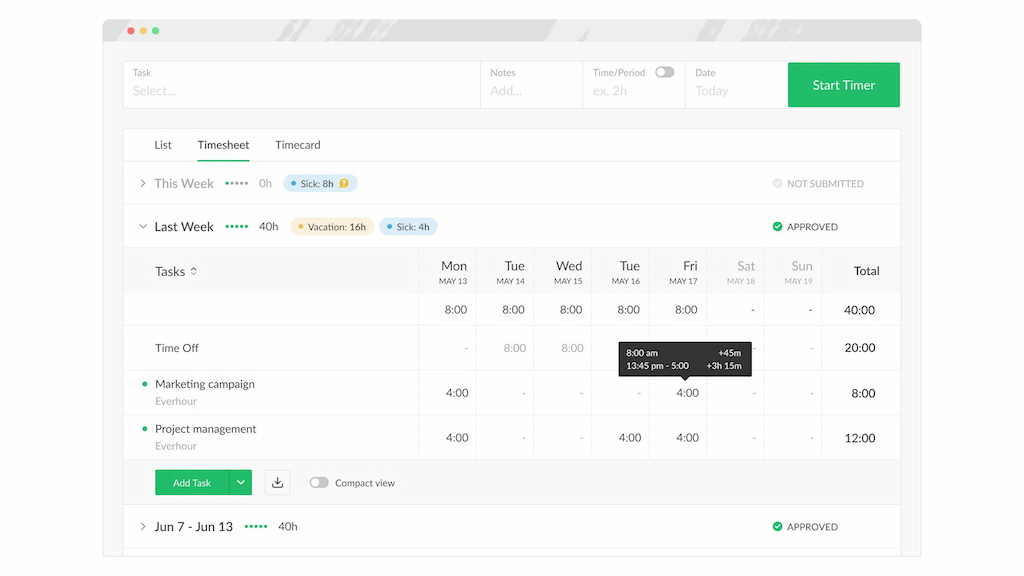
Task: Click the download timesheet export icon
Action: [x=277, y=482]
